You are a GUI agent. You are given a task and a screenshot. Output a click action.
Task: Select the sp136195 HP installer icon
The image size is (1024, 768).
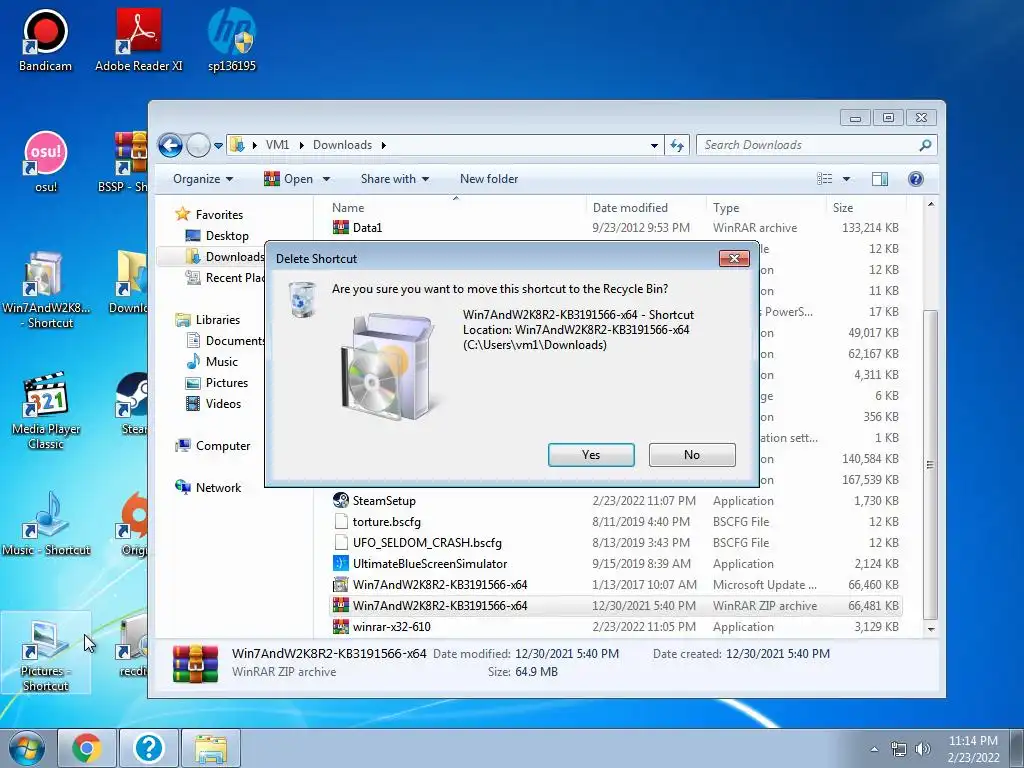click(x=232, y=40)
